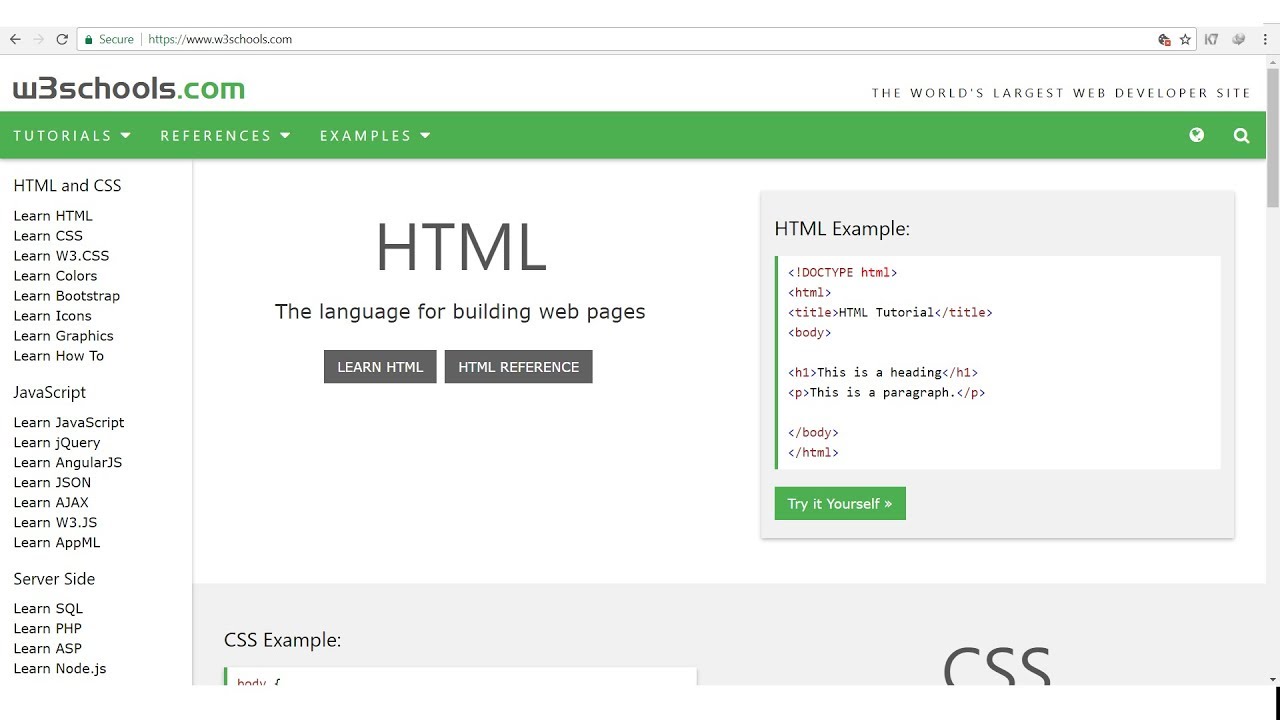
Task: Click the Try it Yourself button
Action: click(x=840, y=503)
